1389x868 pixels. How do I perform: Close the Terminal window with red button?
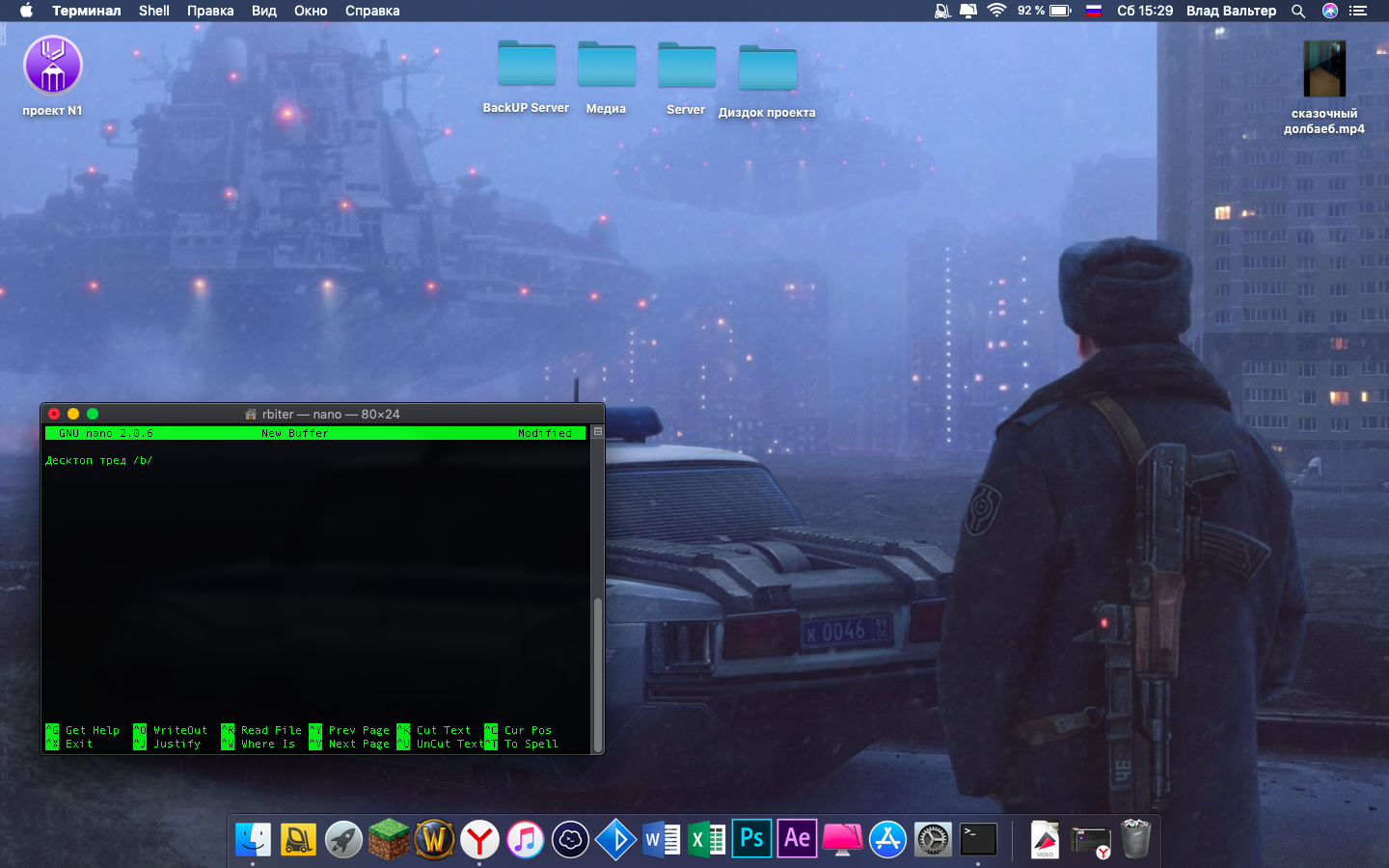(x=54, y=414)
